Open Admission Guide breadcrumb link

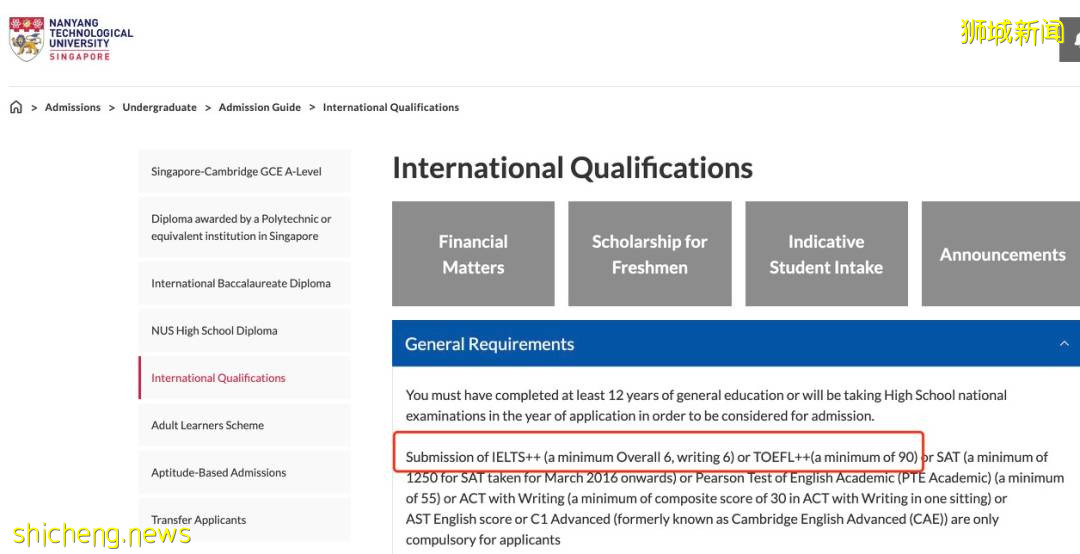[x=259, y=107]
